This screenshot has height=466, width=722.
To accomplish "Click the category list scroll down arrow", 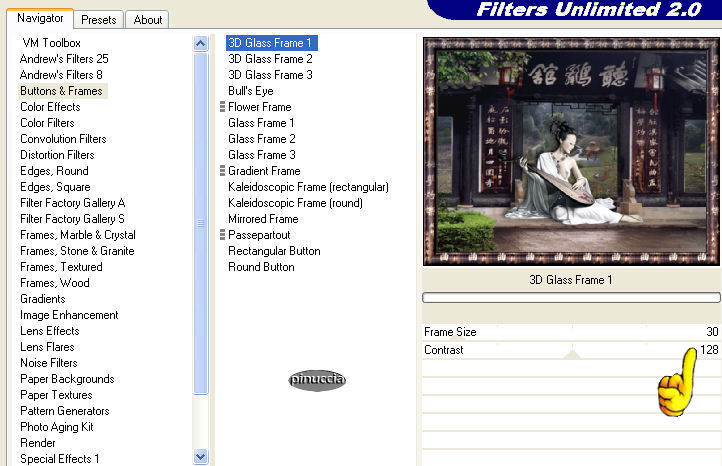I will tap(200, 457).
